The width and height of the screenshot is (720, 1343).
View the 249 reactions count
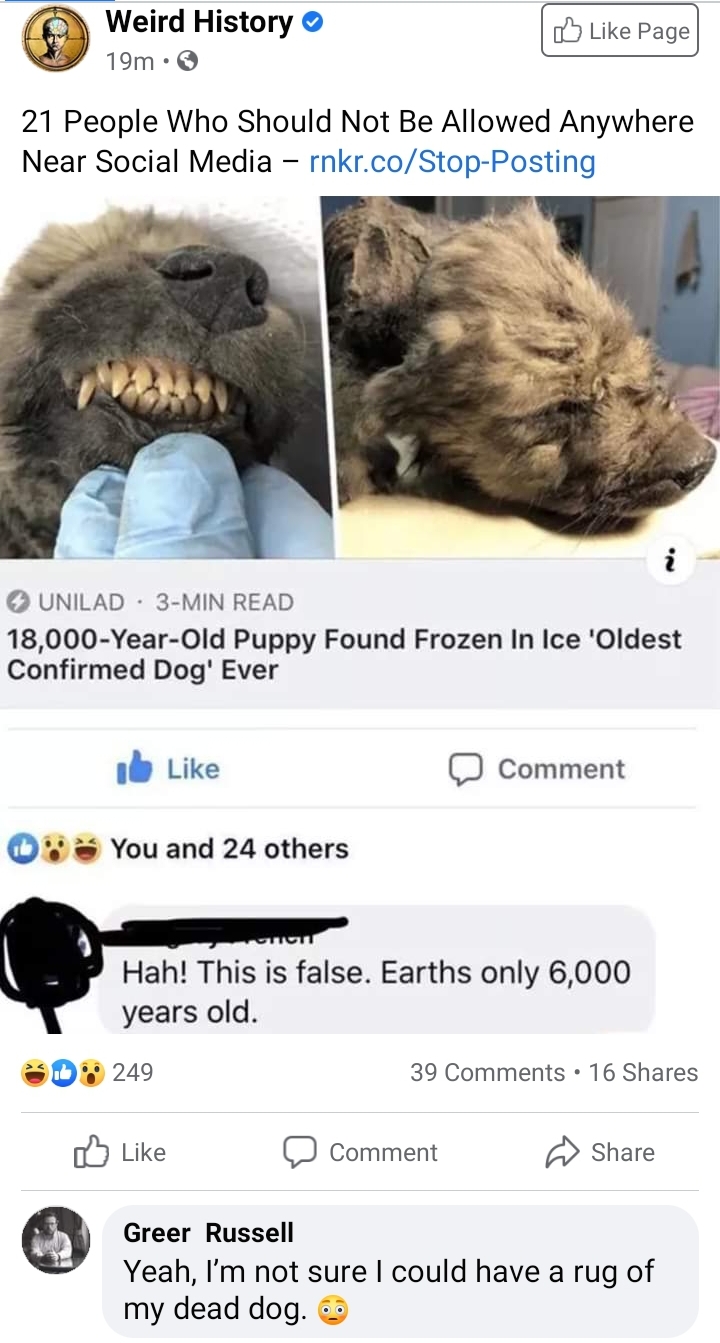132,1073
